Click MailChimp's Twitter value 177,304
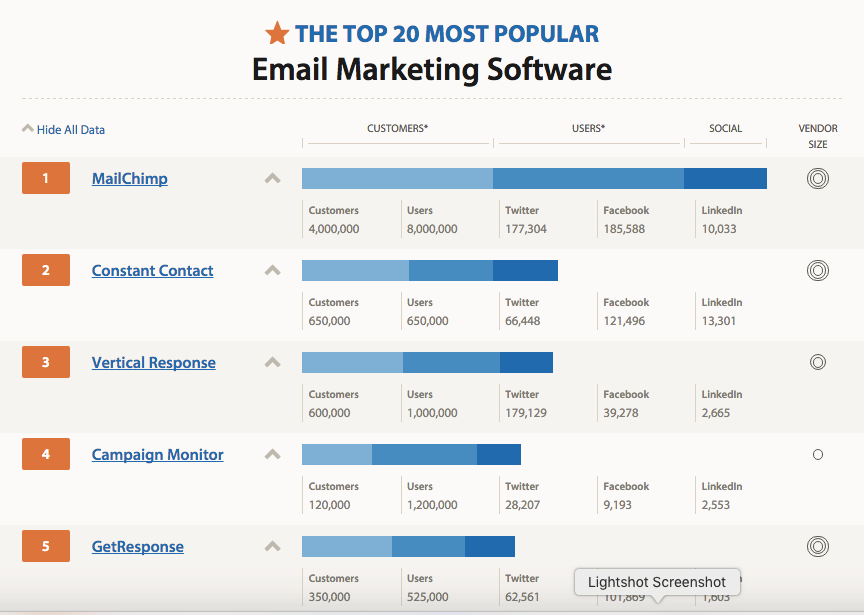 526,229
